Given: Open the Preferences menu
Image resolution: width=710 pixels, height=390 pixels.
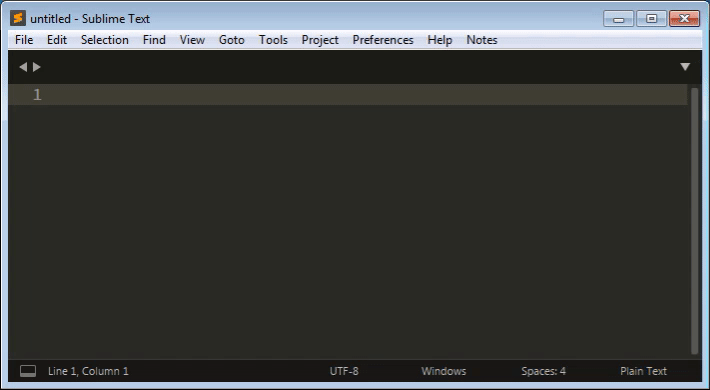Looking at the screenshot, I should pyautogui.click(x=383, y=40).
